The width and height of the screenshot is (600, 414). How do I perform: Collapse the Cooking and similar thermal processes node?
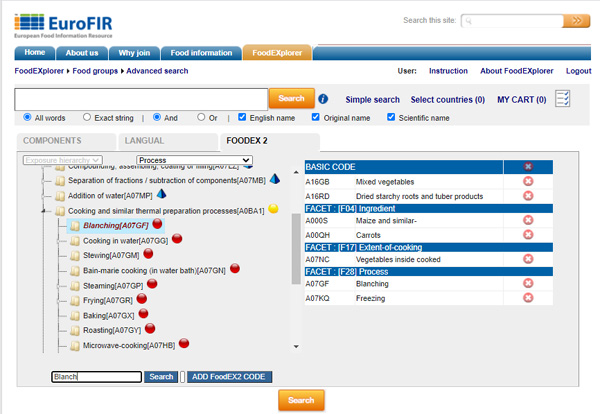click(x=43, y=211)
